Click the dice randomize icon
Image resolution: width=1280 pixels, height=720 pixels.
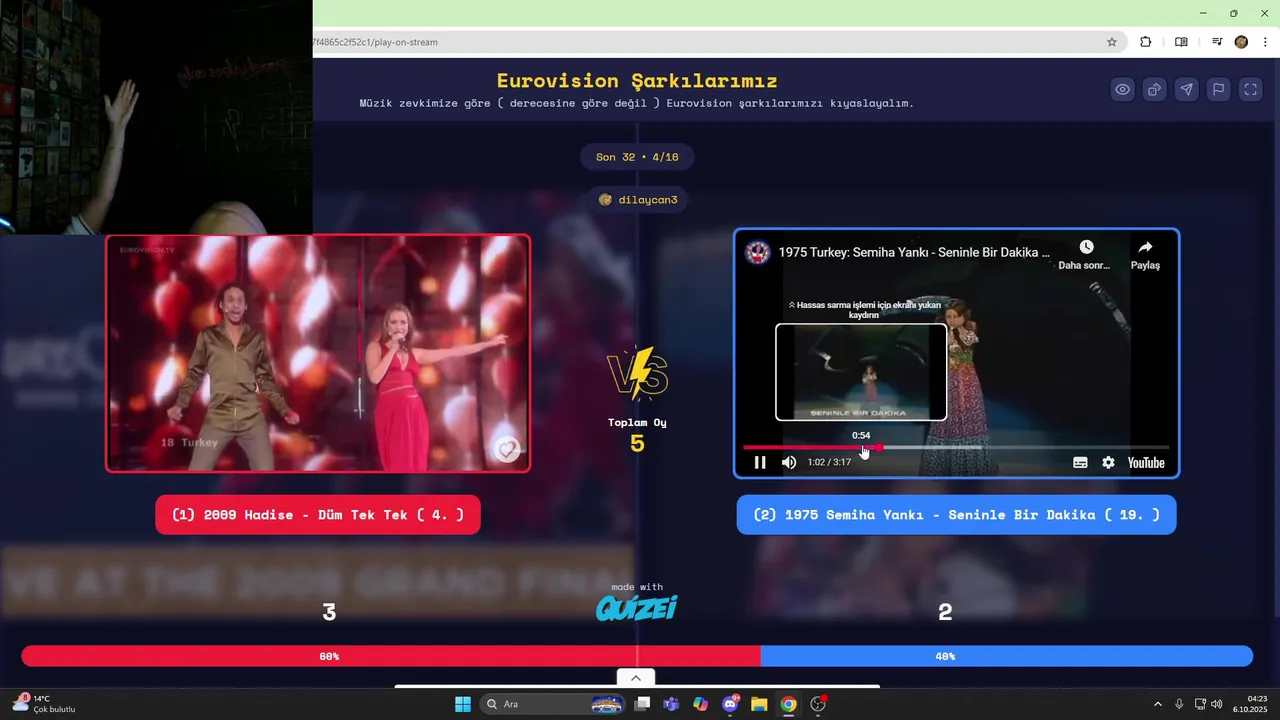pos(1155,89)
